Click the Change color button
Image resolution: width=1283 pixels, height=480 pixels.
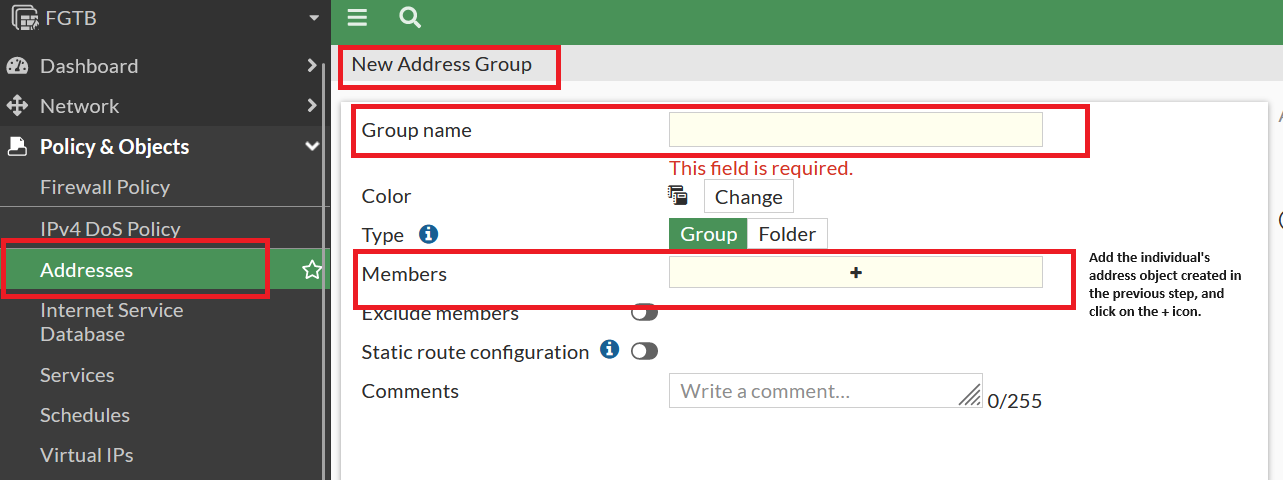tap(748, 197)
